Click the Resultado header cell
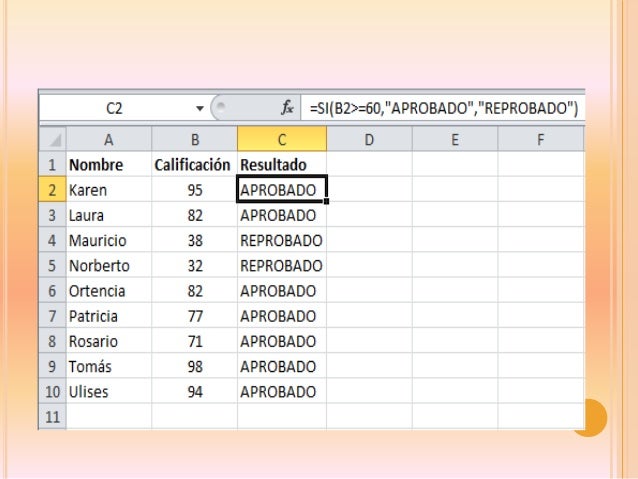The width and height of the screenshot is (638, 479). (x=282, y=164)
